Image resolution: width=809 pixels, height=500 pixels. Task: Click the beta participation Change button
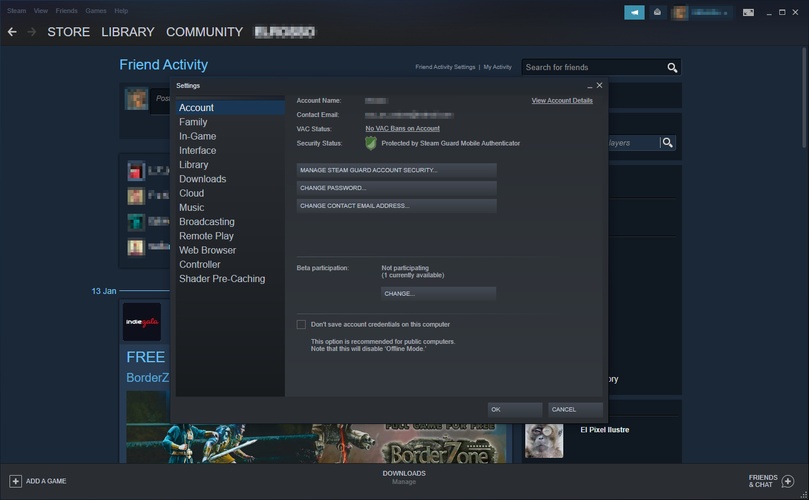(438, 294)
